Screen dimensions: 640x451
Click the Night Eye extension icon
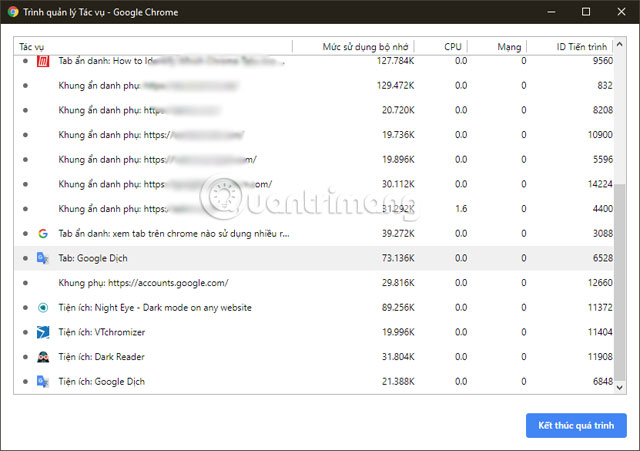[x=43, y=307]
